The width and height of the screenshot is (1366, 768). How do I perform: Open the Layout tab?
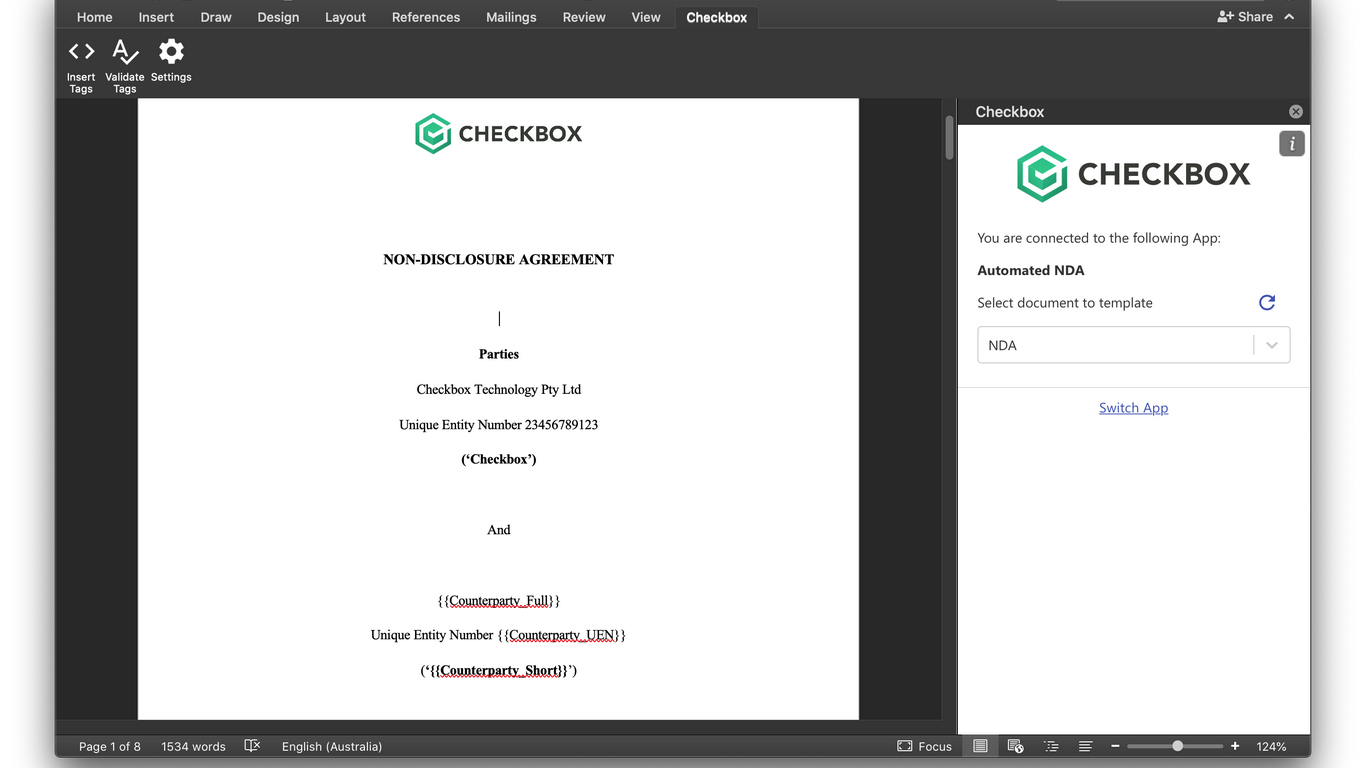point(346,17)
